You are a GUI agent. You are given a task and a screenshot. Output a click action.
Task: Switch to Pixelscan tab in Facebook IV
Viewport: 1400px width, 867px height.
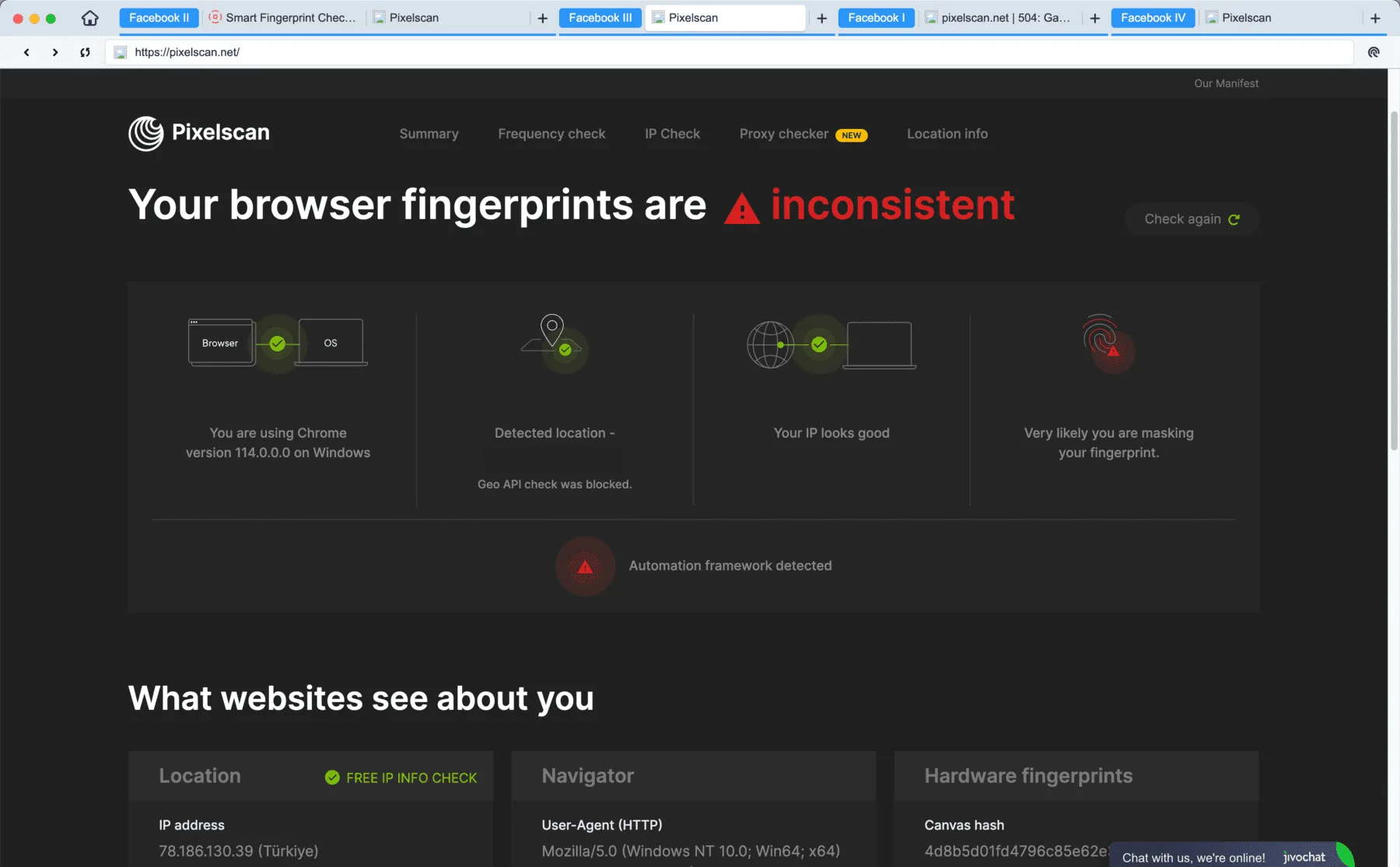click(1279, 18)
